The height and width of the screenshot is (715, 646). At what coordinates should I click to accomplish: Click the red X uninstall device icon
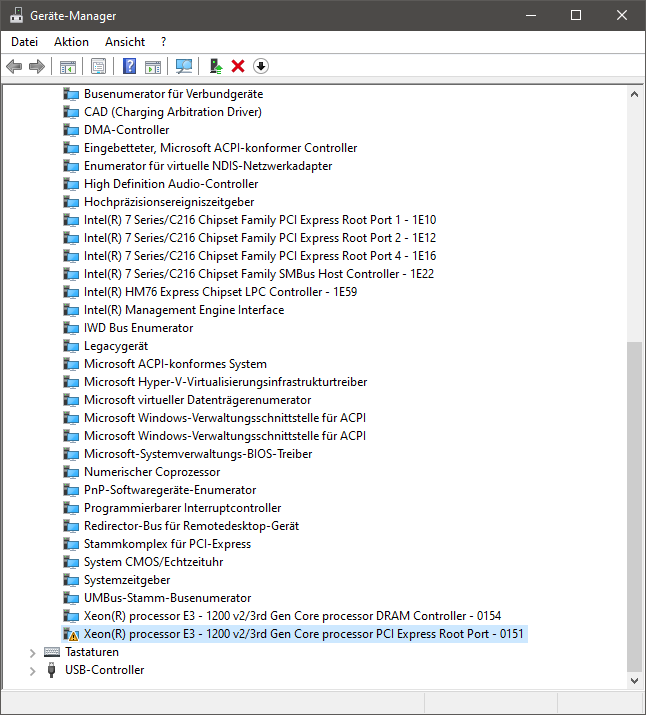238,67
